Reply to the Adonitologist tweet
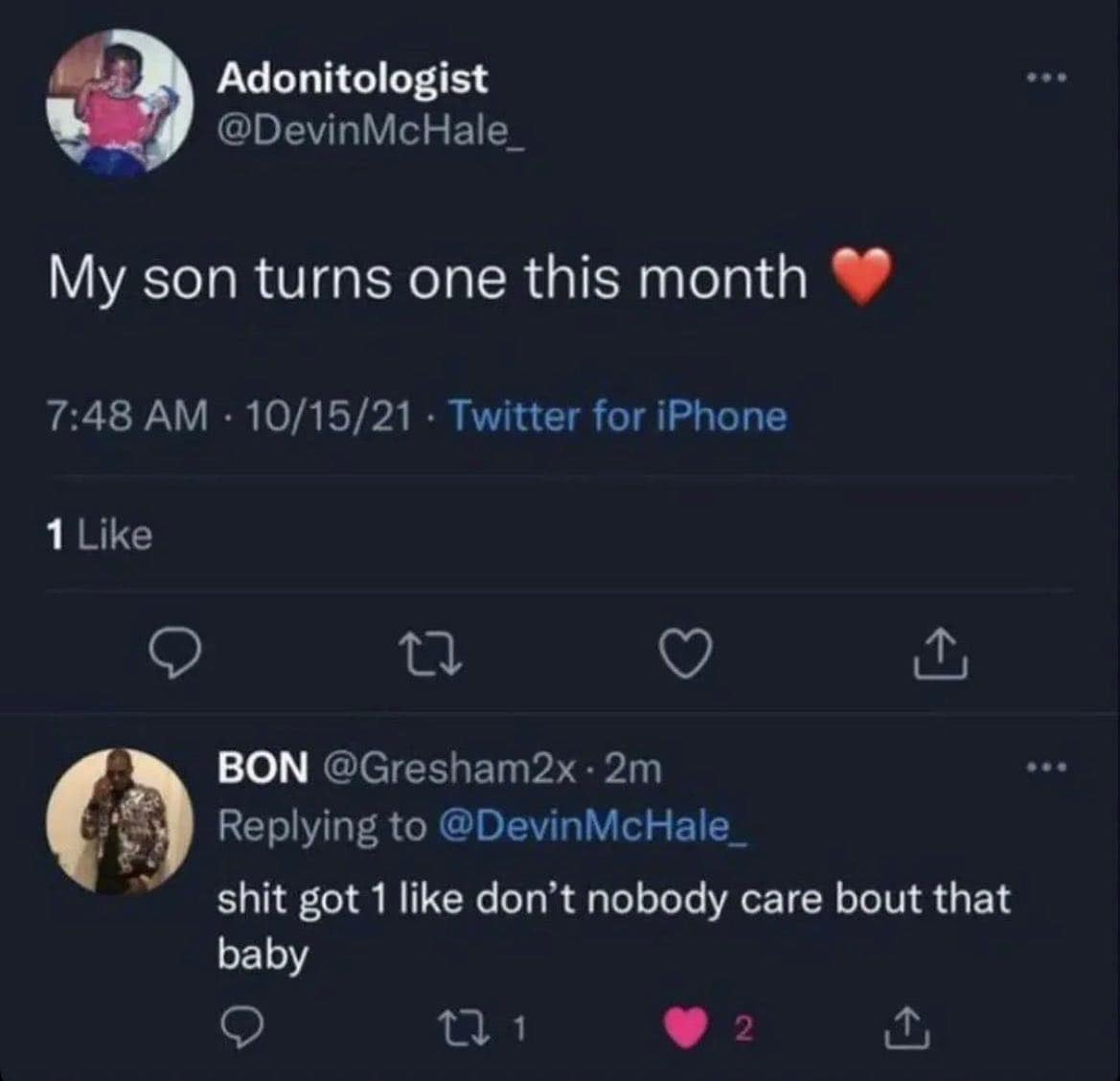The width and height of the screenshot is (1120, 1081). coord(178,657)
